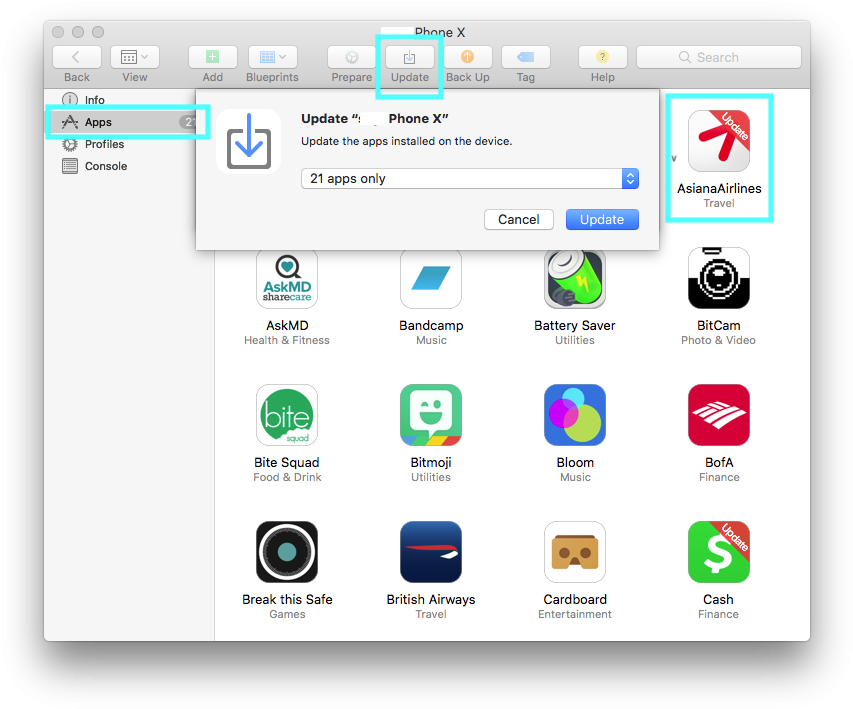Select the British Airways app icon
This screenshot has height=709, width=853.
point(431,552)
